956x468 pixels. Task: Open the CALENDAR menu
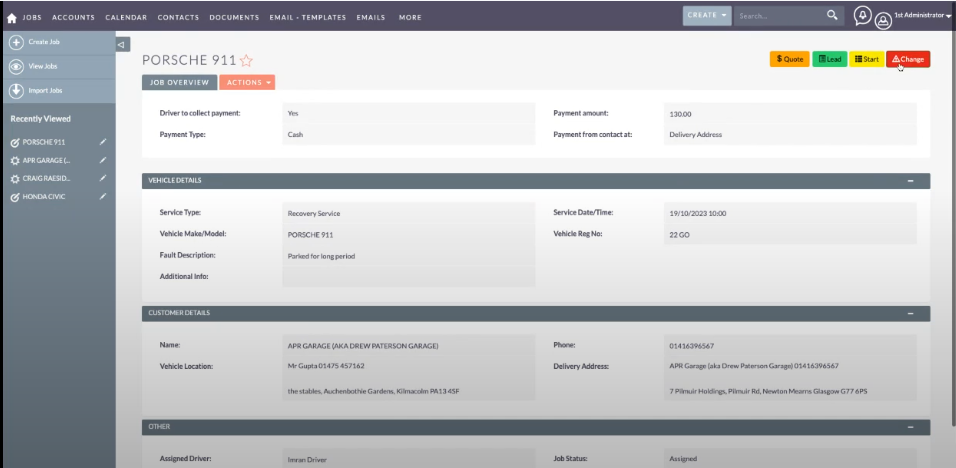tap(126, 18)
